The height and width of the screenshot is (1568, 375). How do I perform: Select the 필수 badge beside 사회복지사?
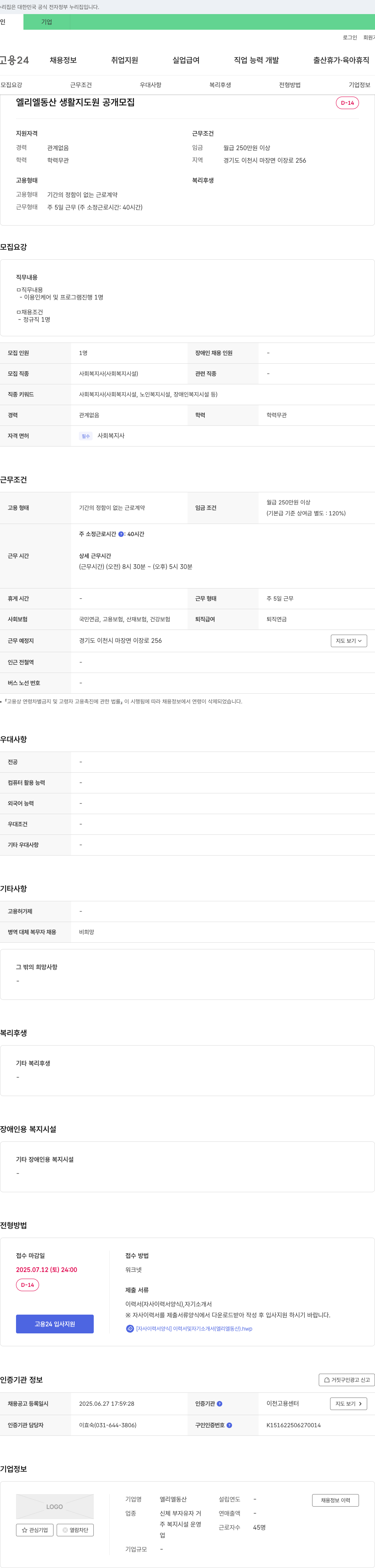coord(86,436)
